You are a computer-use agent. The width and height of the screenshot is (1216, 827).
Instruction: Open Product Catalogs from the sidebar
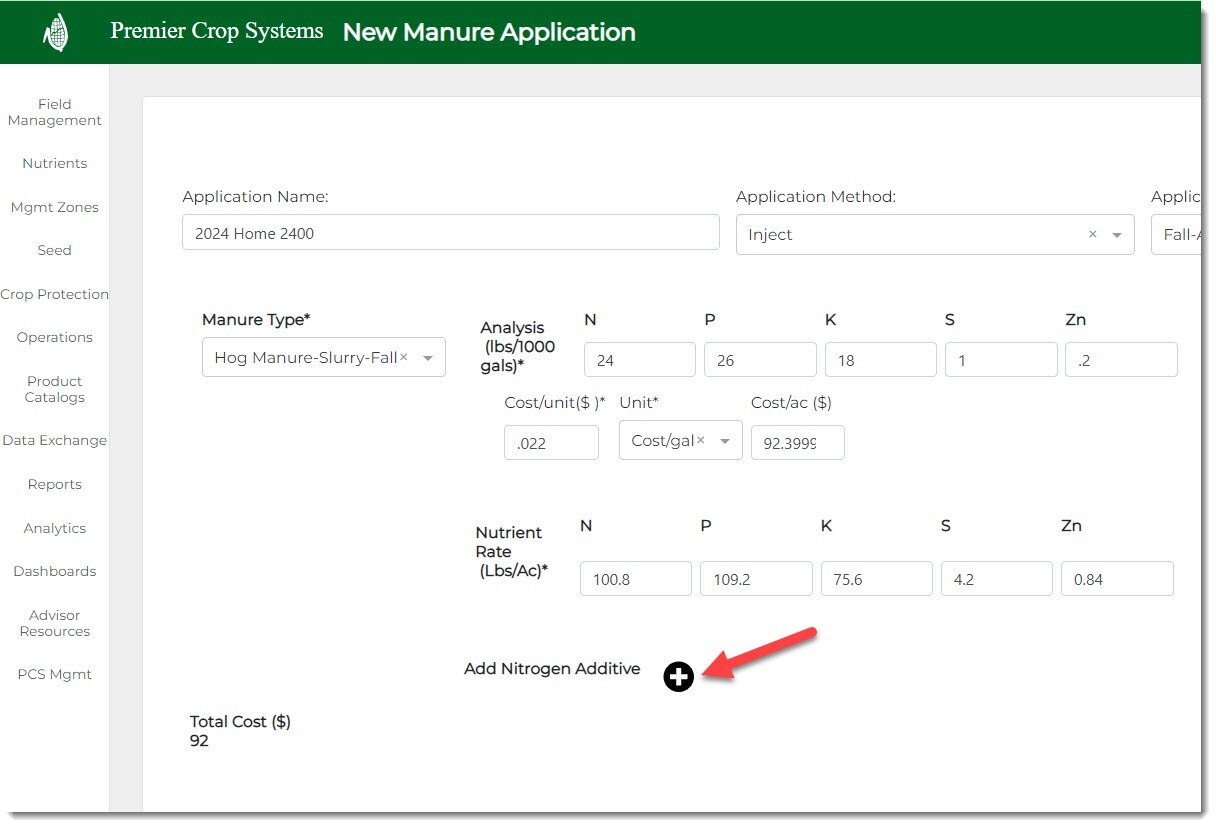point(55,389)
